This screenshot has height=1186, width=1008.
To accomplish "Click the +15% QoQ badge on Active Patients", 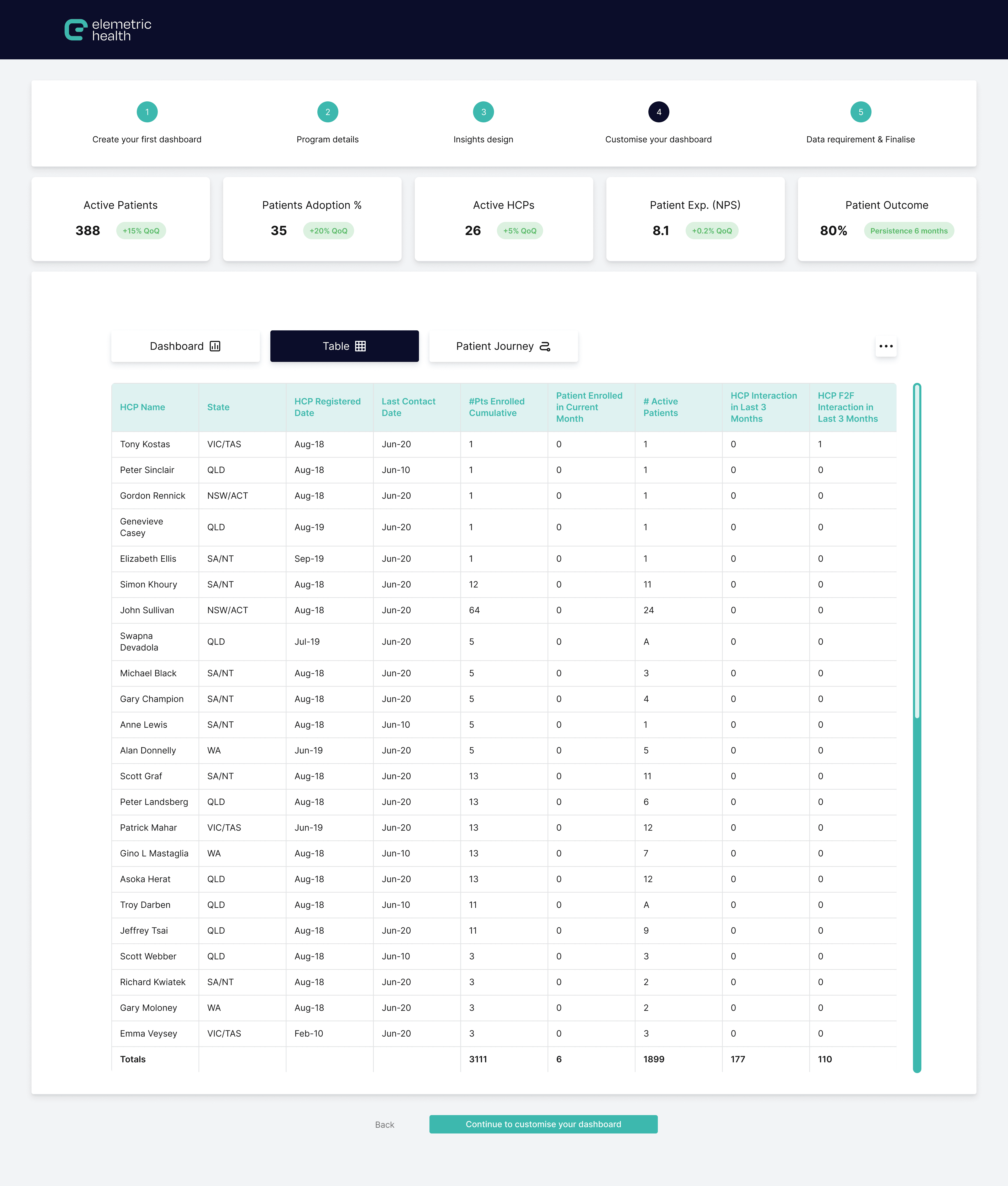I will [141, 230].
